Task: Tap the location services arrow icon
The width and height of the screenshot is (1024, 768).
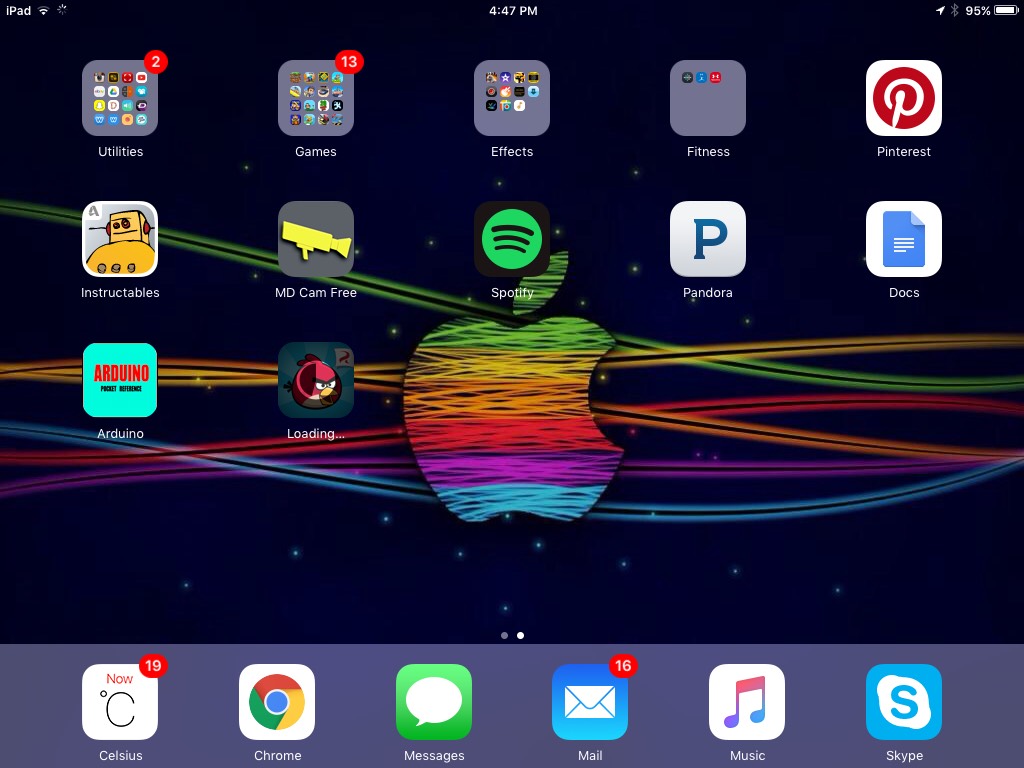Action: pos(940,10)
